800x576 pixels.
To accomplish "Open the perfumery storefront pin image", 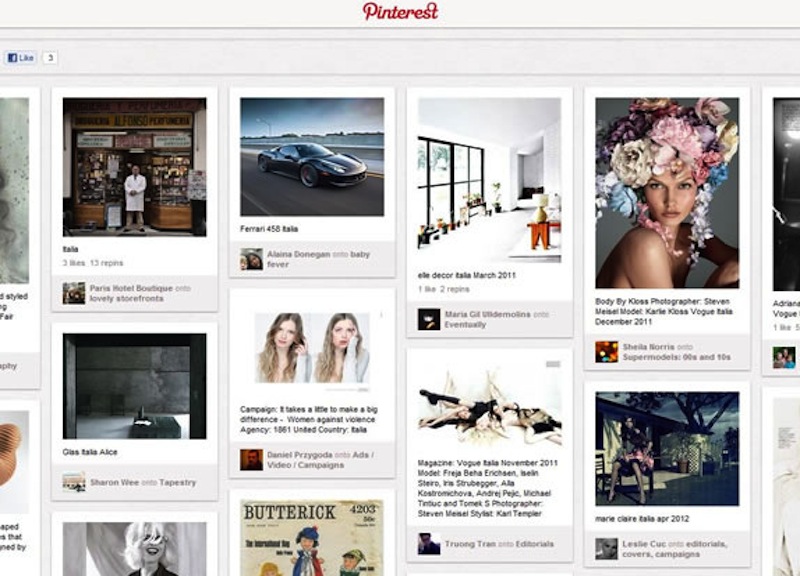I will [x=135, y=167].
